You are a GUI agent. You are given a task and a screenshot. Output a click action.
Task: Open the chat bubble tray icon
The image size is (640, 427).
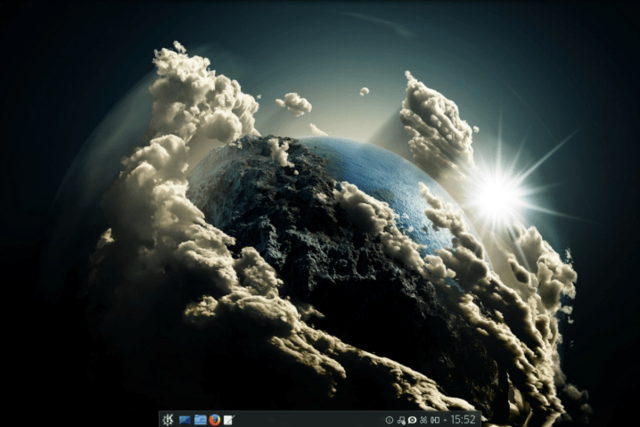tap(412, 420)
